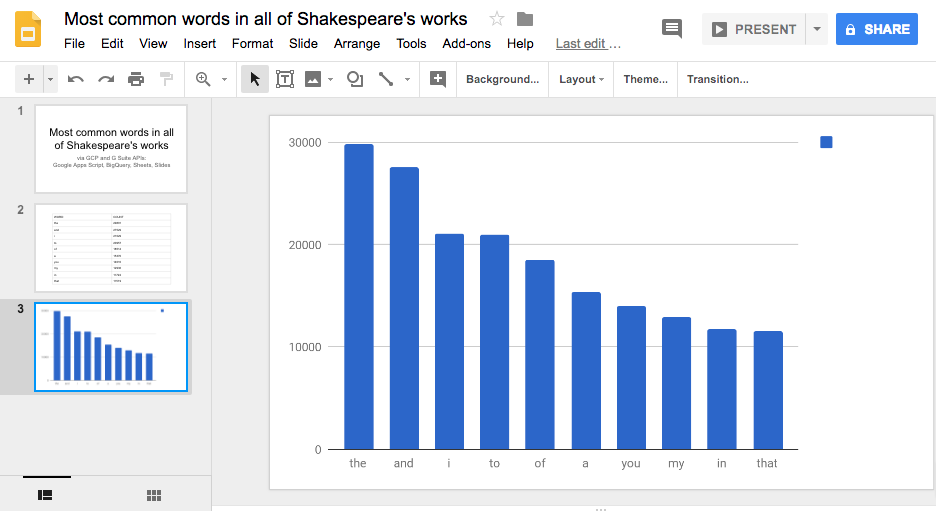Open the comments history icon

coord(672,29)
